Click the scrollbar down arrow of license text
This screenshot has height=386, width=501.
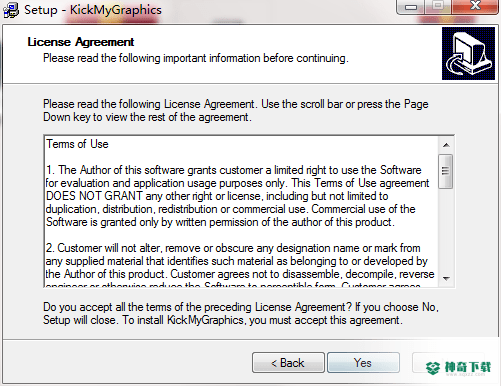(446, 278)
